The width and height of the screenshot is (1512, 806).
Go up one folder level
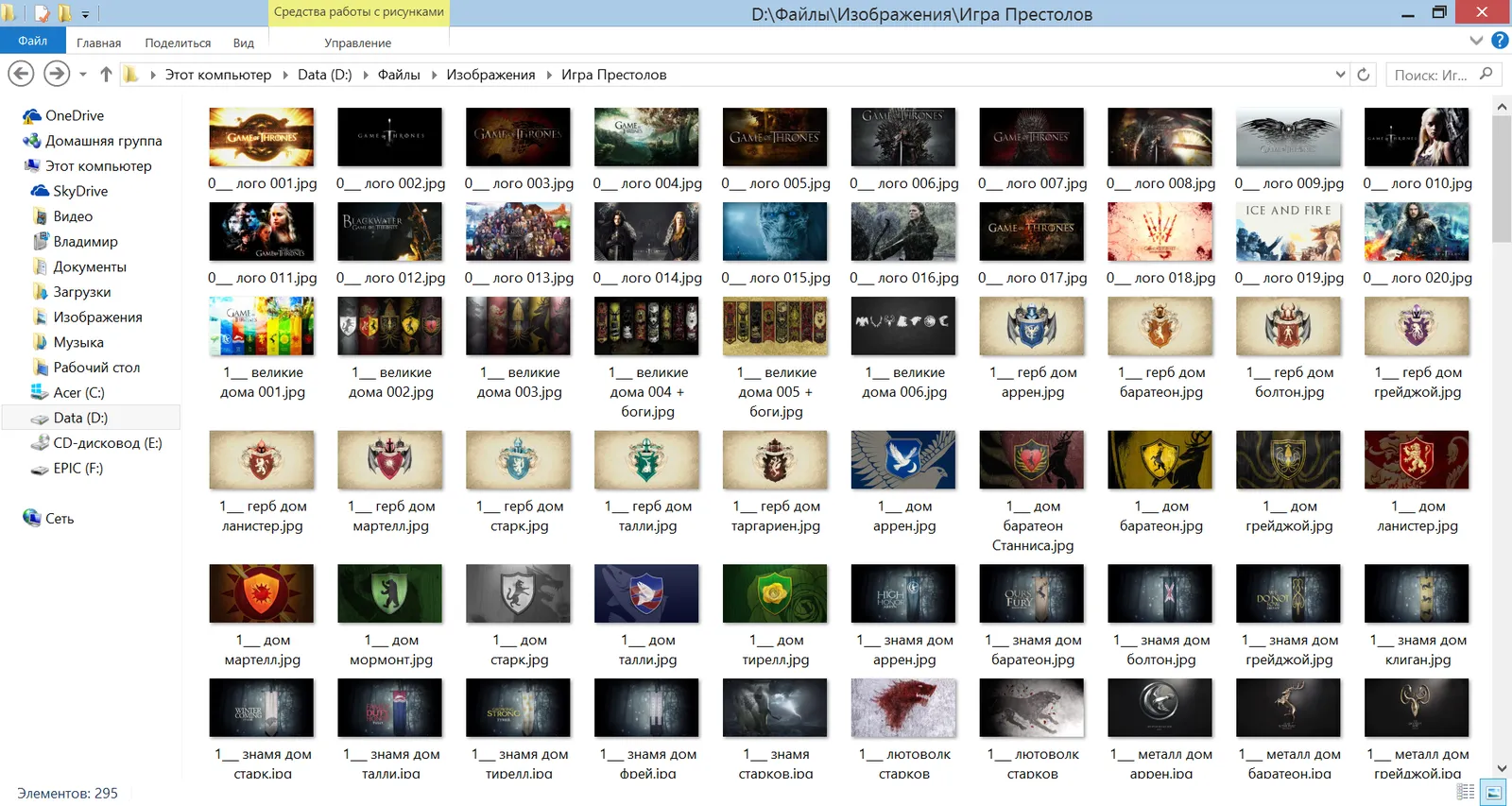click(x=106, y=74)
